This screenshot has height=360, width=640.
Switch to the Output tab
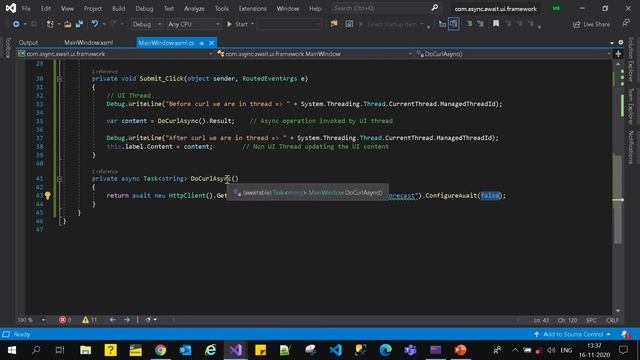28,42
